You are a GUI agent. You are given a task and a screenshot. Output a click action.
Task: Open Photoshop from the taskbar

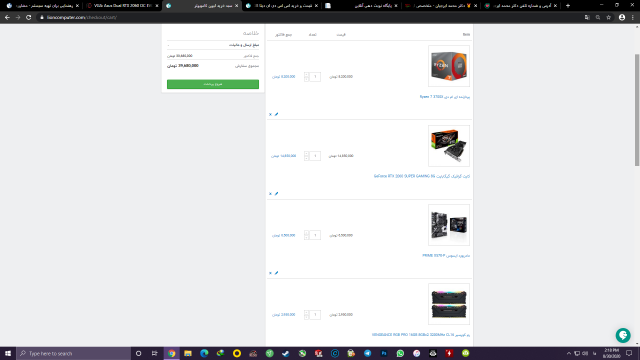click(384, 353)
